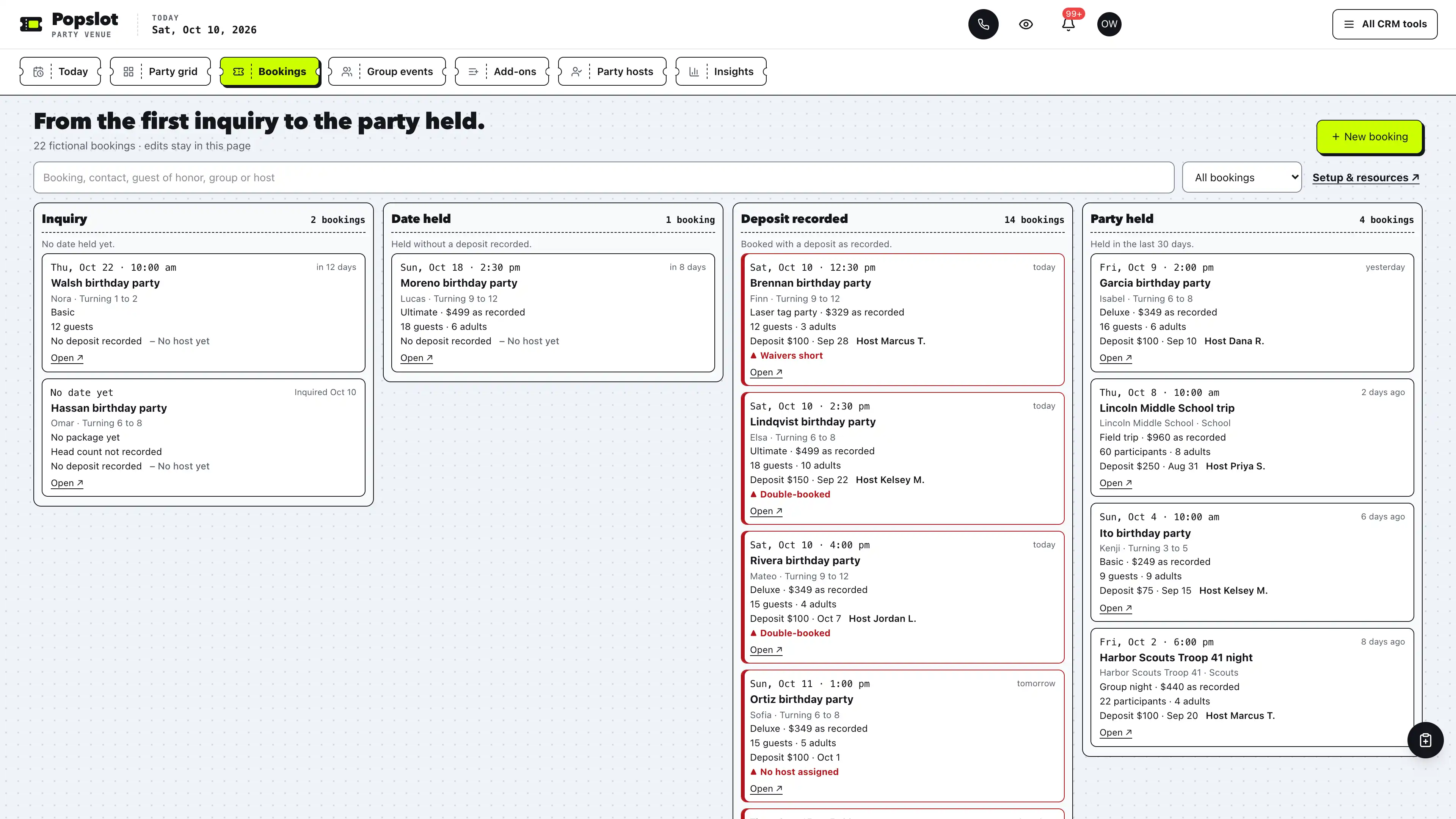Go to the Group events tab
The width and height of the screenshot is (1456, 819).
click(x=387, y=71)
